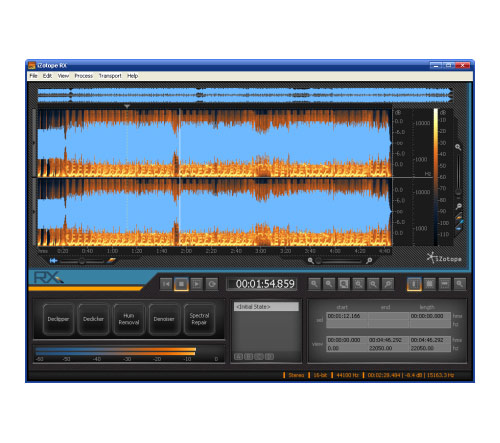The height and width of the screenshot is (443, 500).
Task: Open the Declicker module
Action: [x=93, y=319]
